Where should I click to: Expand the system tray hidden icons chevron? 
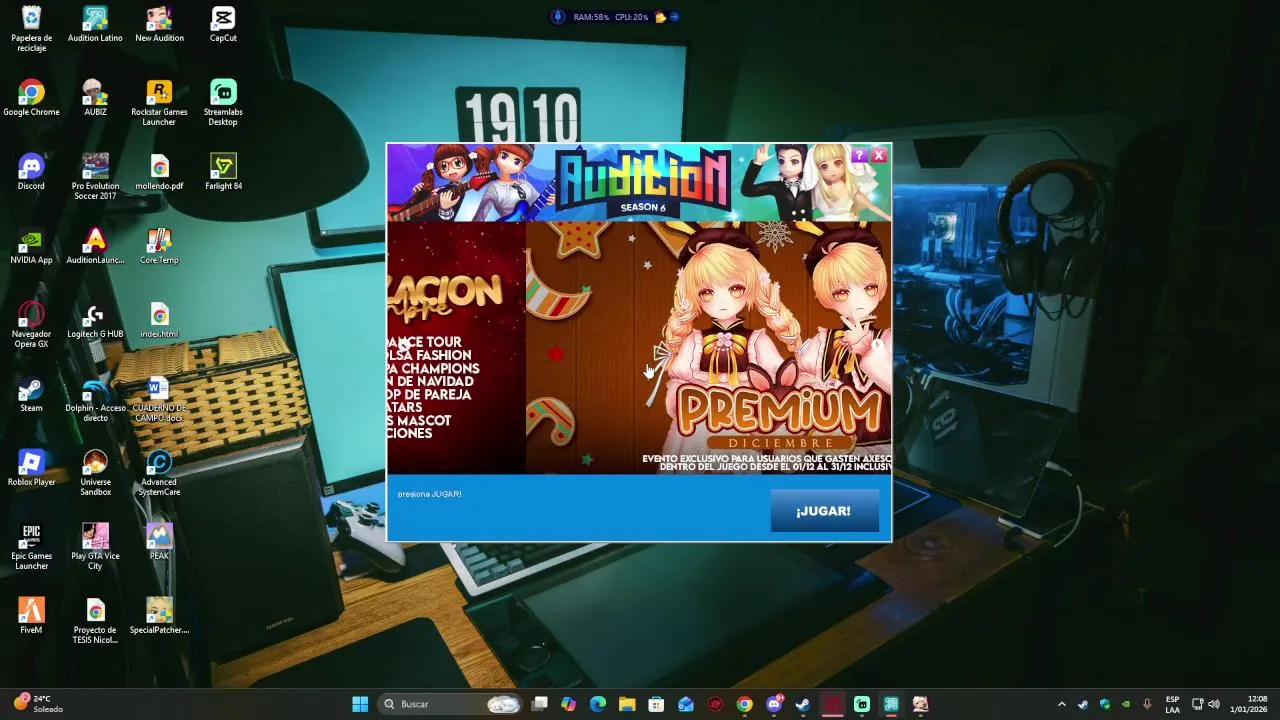point(1062,704)
